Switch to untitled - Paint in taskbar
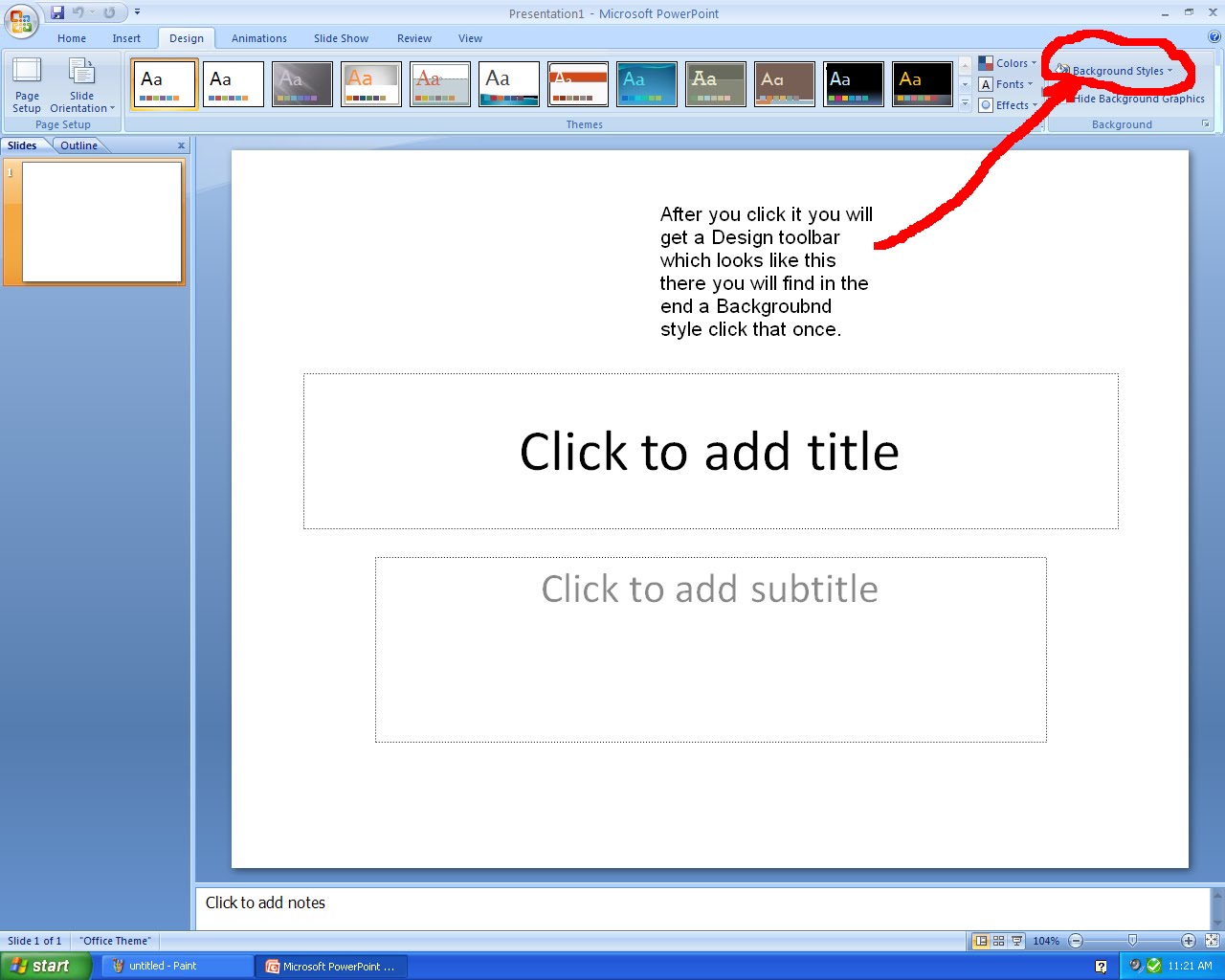 point(176,966)
